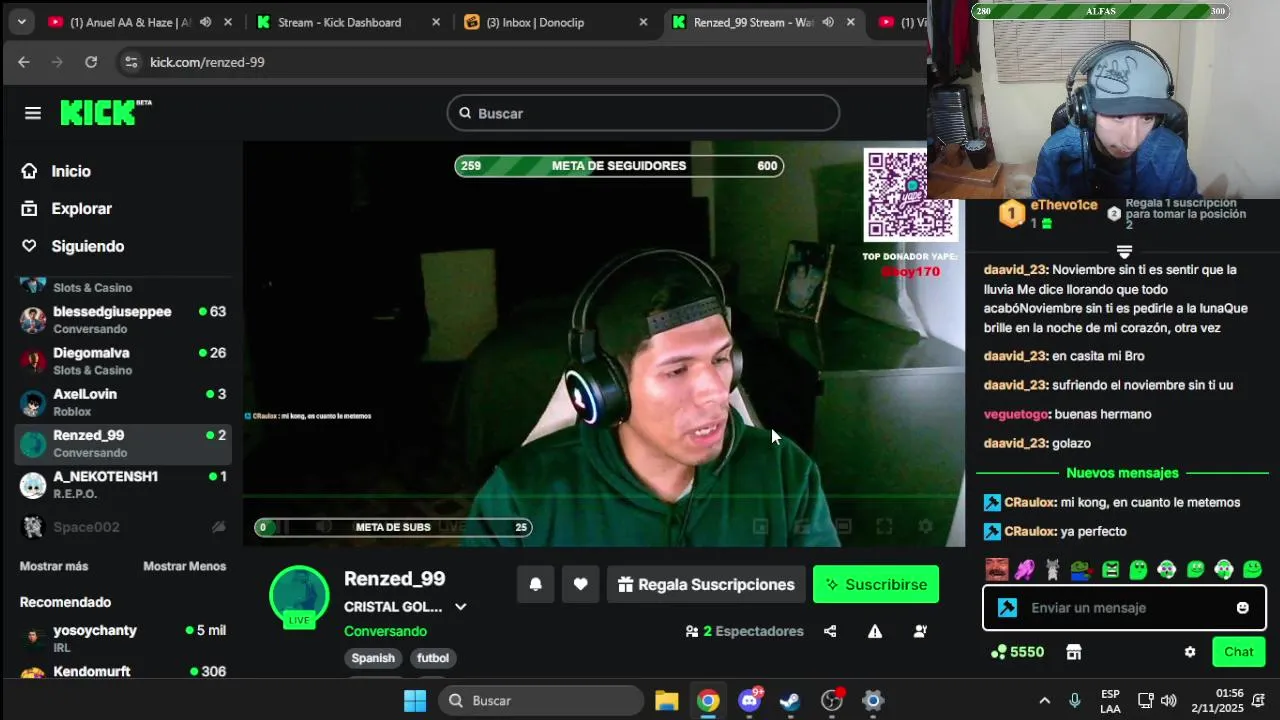1280x720 pixels.
Task: Click the 5550 channel points balance
Action: tap(1017, 652)
